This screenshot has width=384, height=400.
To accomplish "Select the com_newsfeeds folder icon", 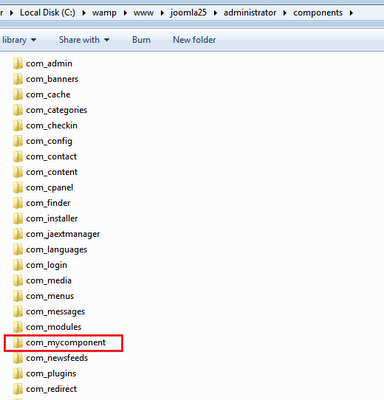I will click(x=18, y=358).
